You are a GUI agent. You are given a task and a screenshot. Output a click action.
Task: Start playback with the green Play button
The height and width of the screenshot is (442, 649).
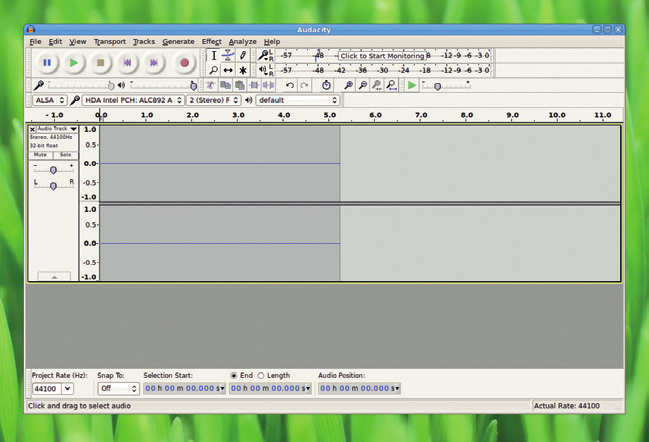click(74, 63)
